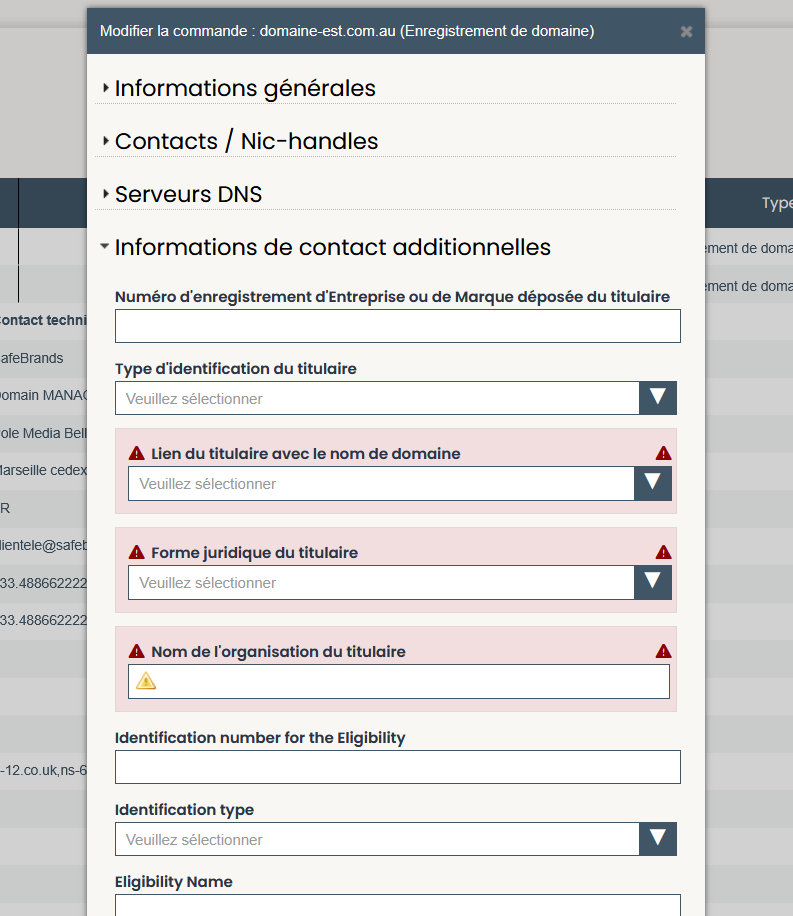Click arrow button of Identification type dropdown
The width and height of the screenshot is (793, 916).
click(x=658, y=839)
